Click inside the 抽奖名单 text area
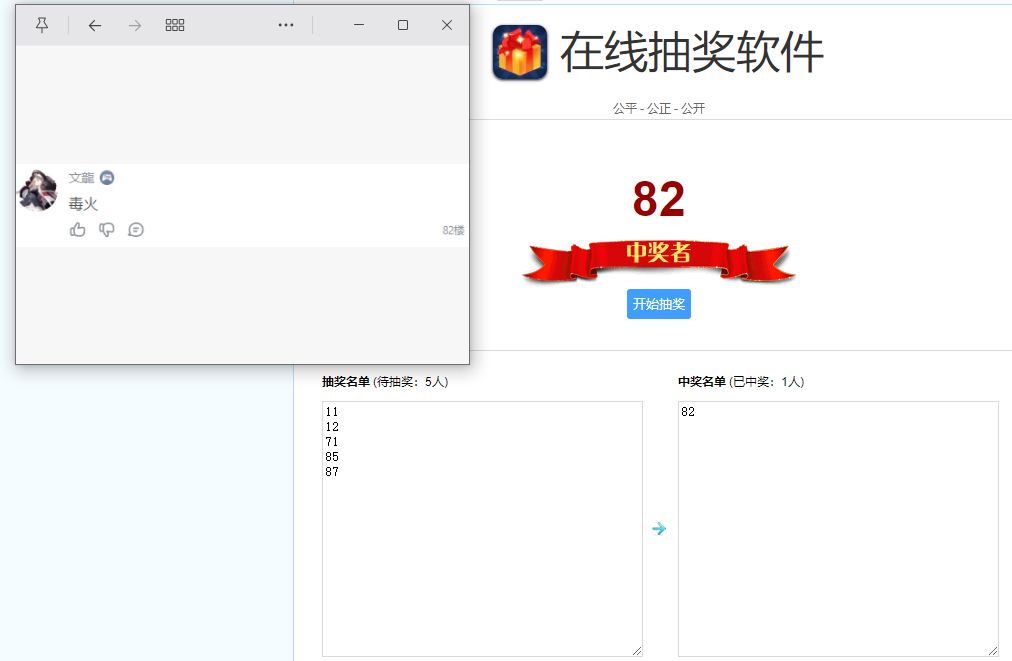1012x661 pixels. [x=482, y=529]
